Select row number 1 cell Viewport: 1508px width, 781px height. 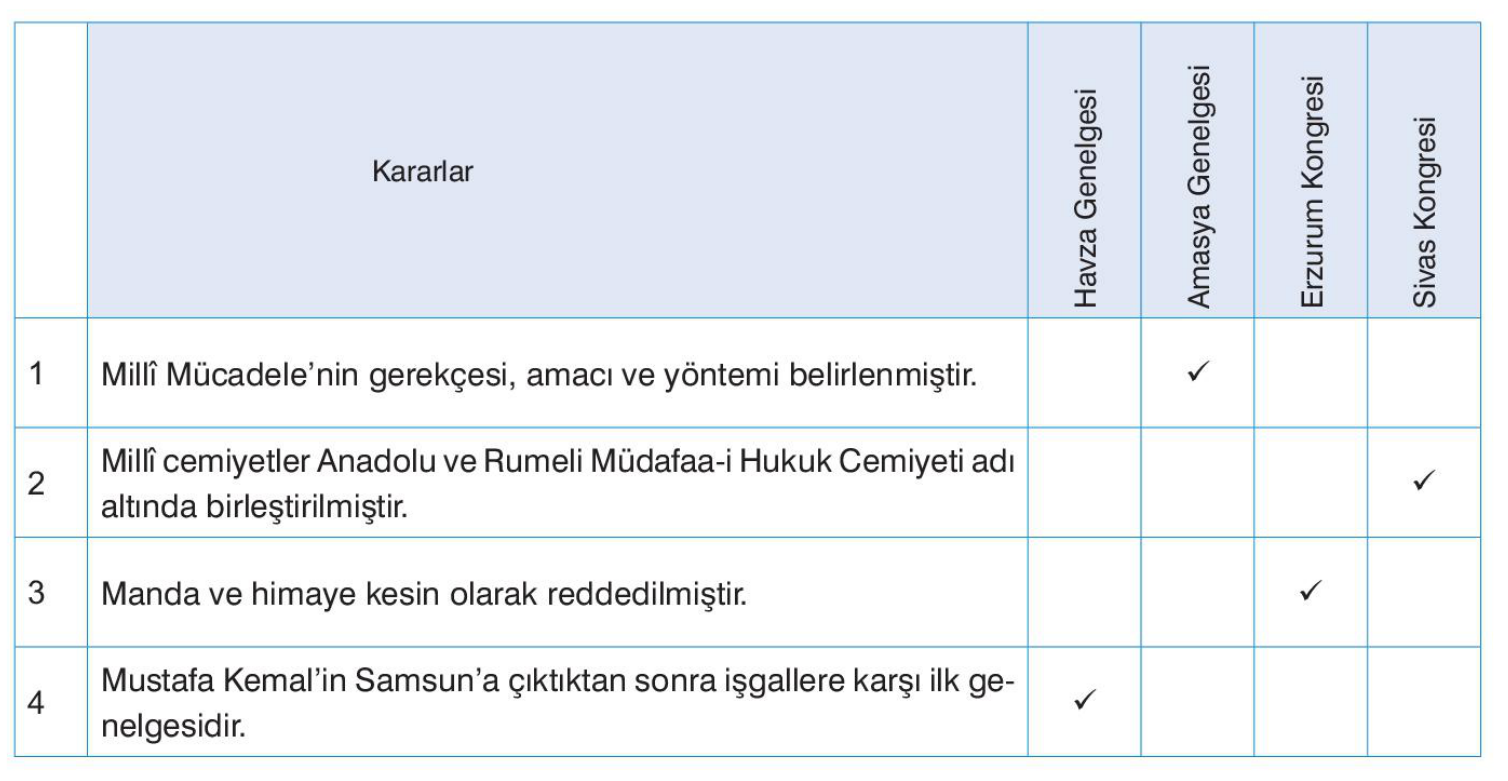pos(37,374)
